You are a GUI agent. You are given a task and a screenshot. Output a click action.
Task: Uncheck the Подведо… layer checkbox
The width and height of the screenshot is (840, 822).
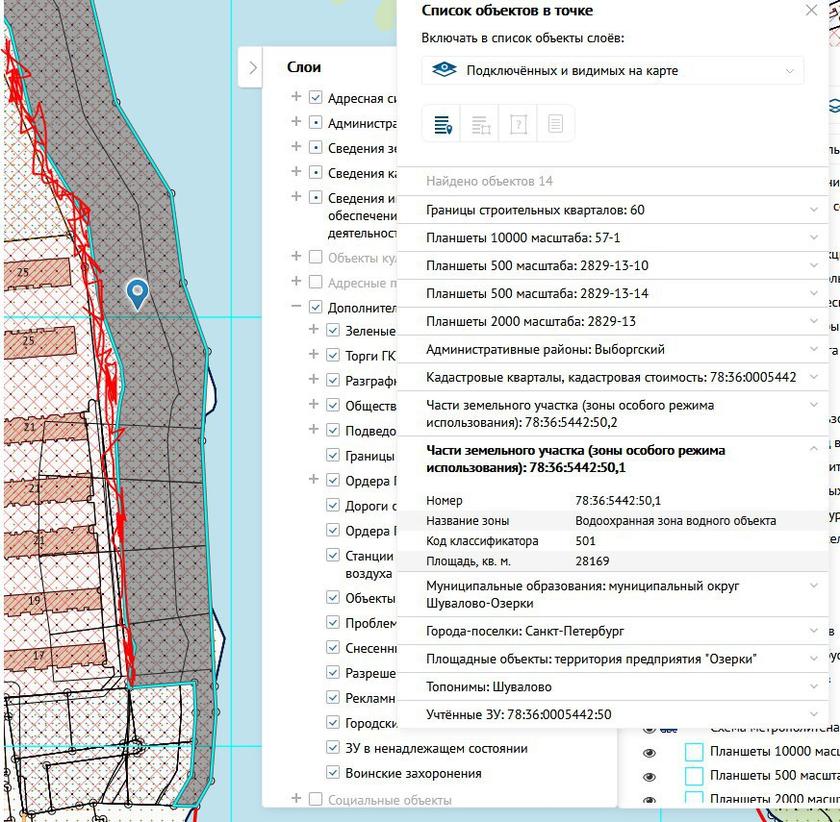pos(333,430)
